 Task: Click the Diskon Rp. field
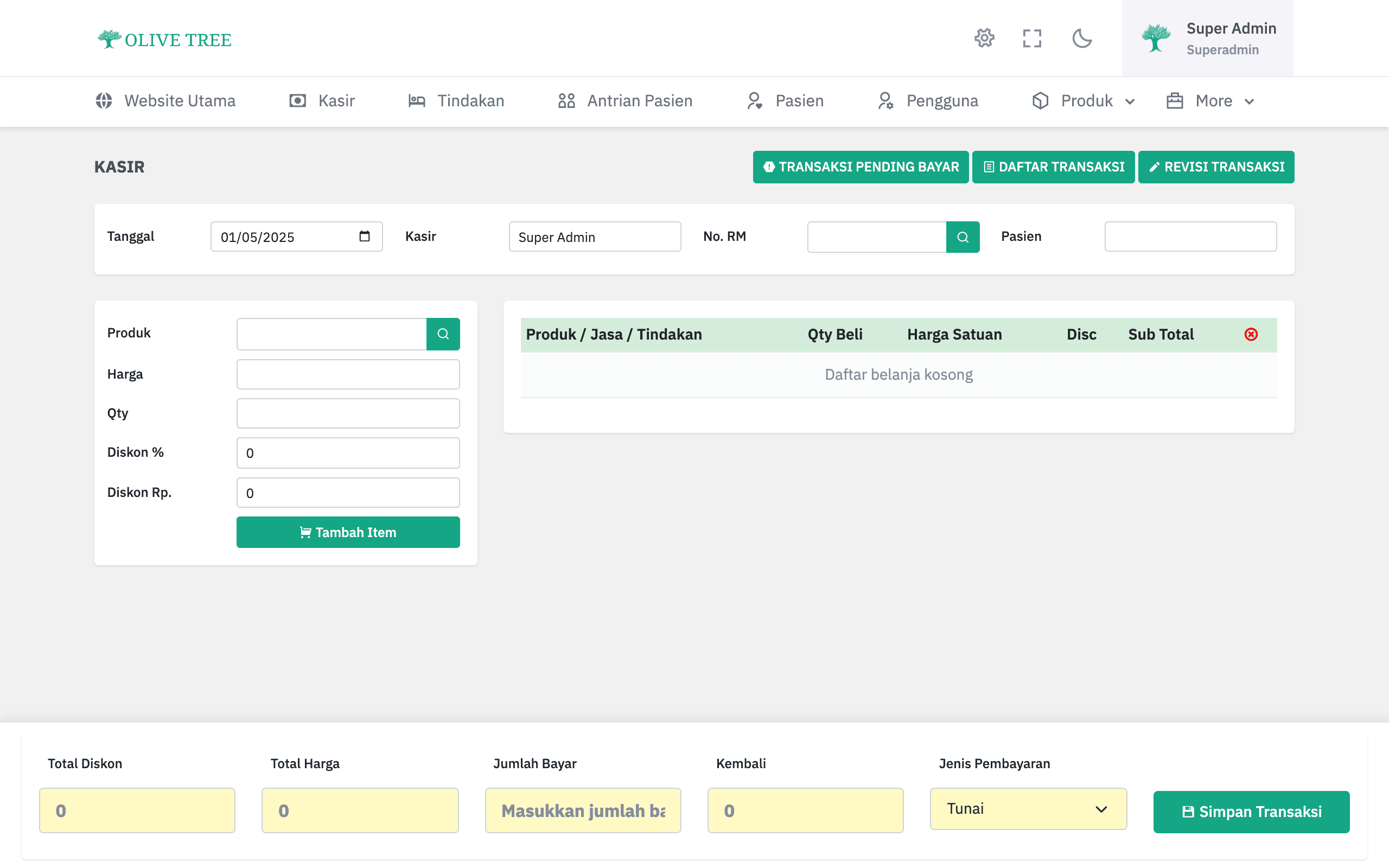coord(348,493)
